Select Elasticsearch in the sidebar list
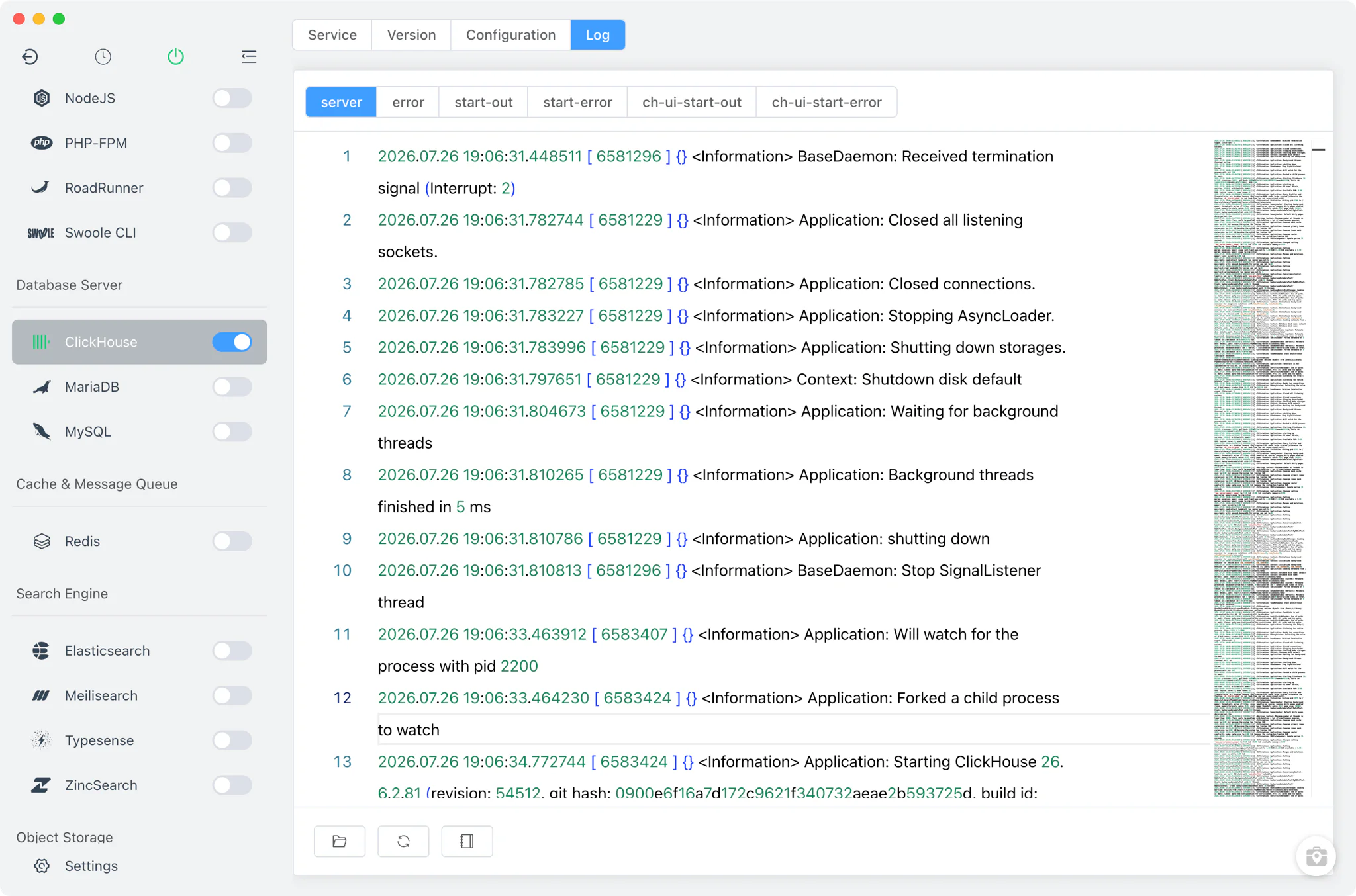The image size is (1356, 896). 139,651
